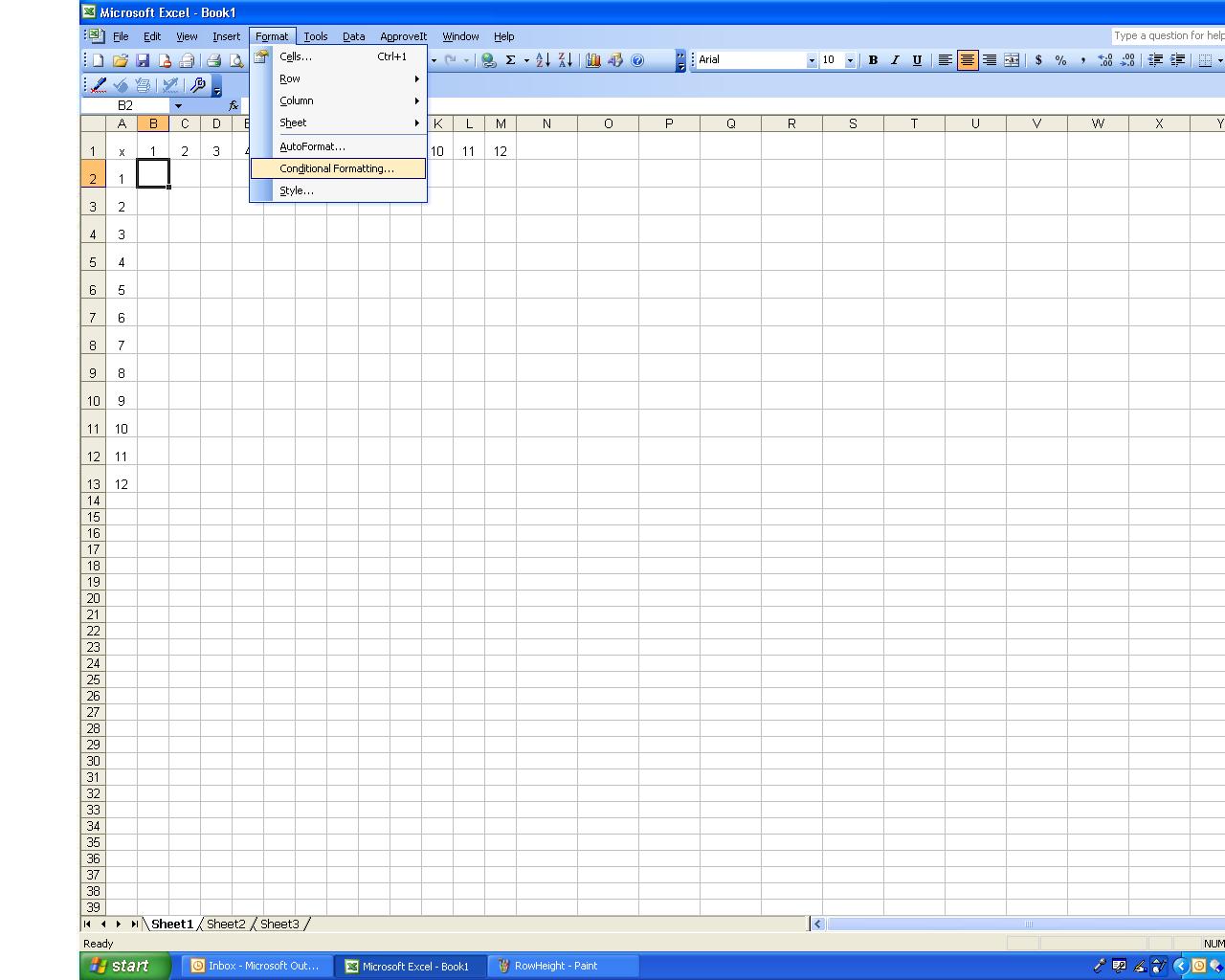Click the Sort Descending Z-A icon
1225x980 pixels.
[x=566, y=60]
